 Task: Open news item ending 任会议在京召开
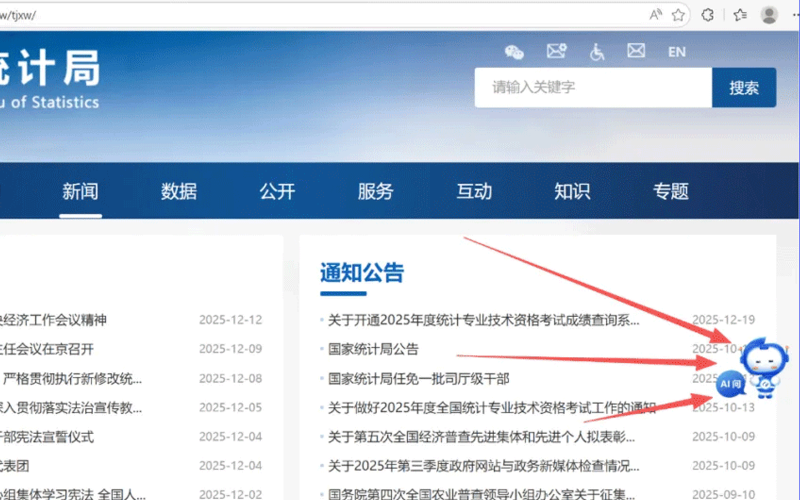tap(47, 349)
